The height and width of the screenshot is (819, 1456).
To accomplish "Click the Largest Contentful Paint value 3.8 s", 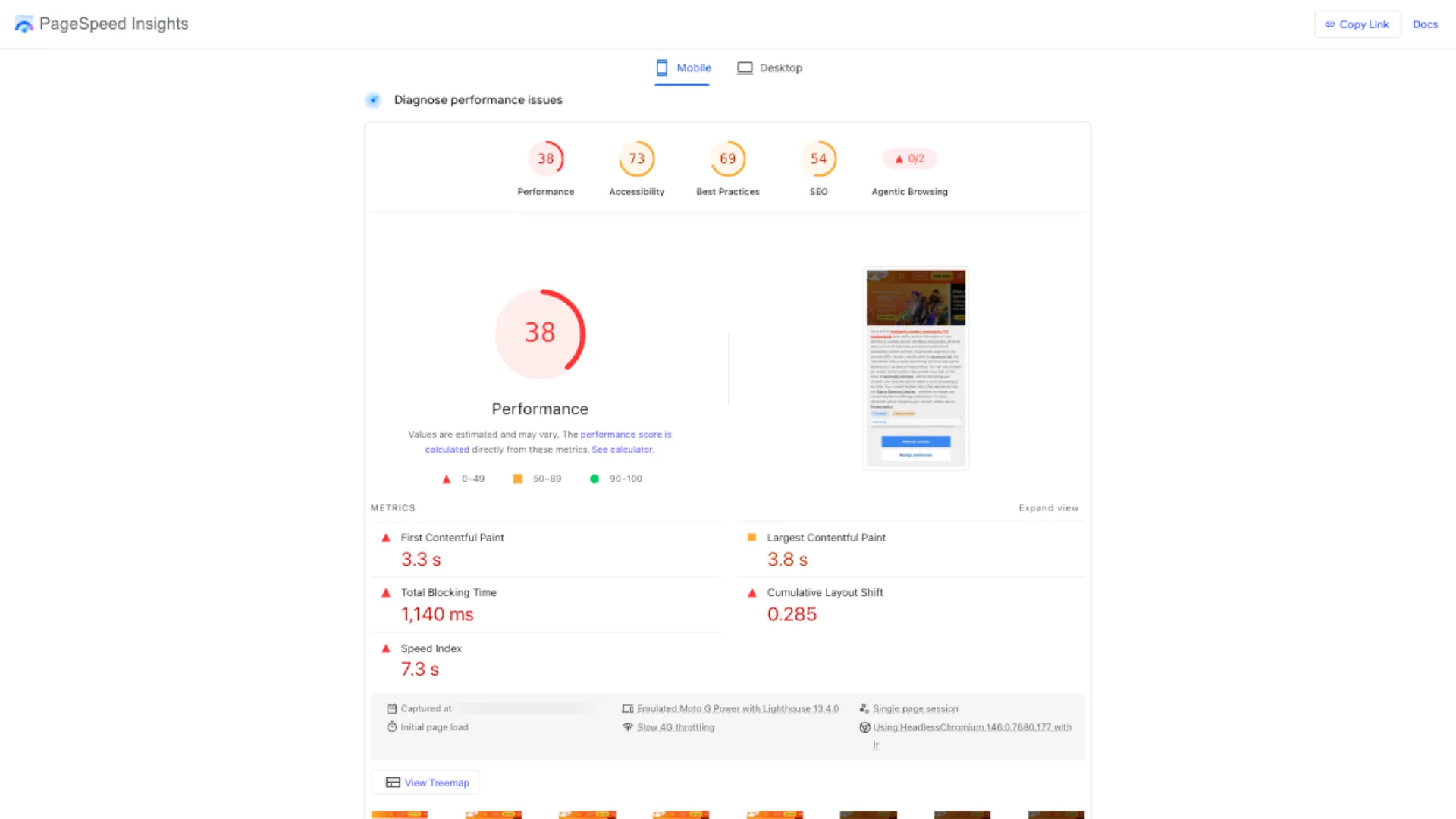I will (x=787, y=560).
